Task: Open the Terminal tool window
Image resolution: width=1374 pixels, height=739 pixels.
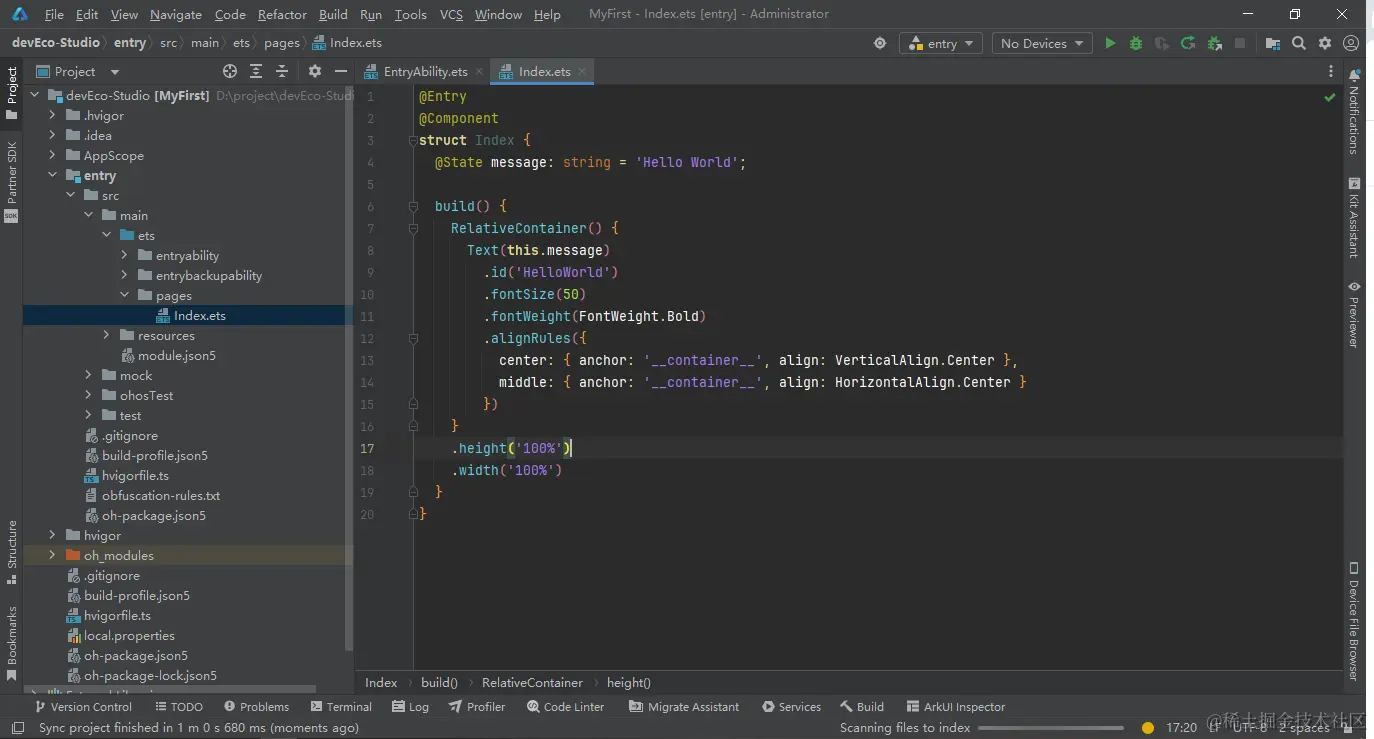Action: coord(340,706)
